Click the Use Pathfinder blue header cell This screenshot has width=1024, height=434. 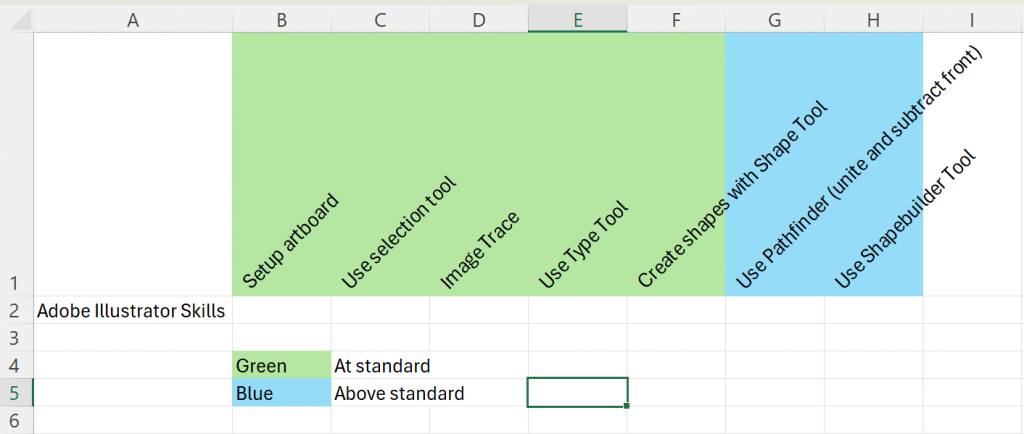pyautogui.click(x=775, y=164)
